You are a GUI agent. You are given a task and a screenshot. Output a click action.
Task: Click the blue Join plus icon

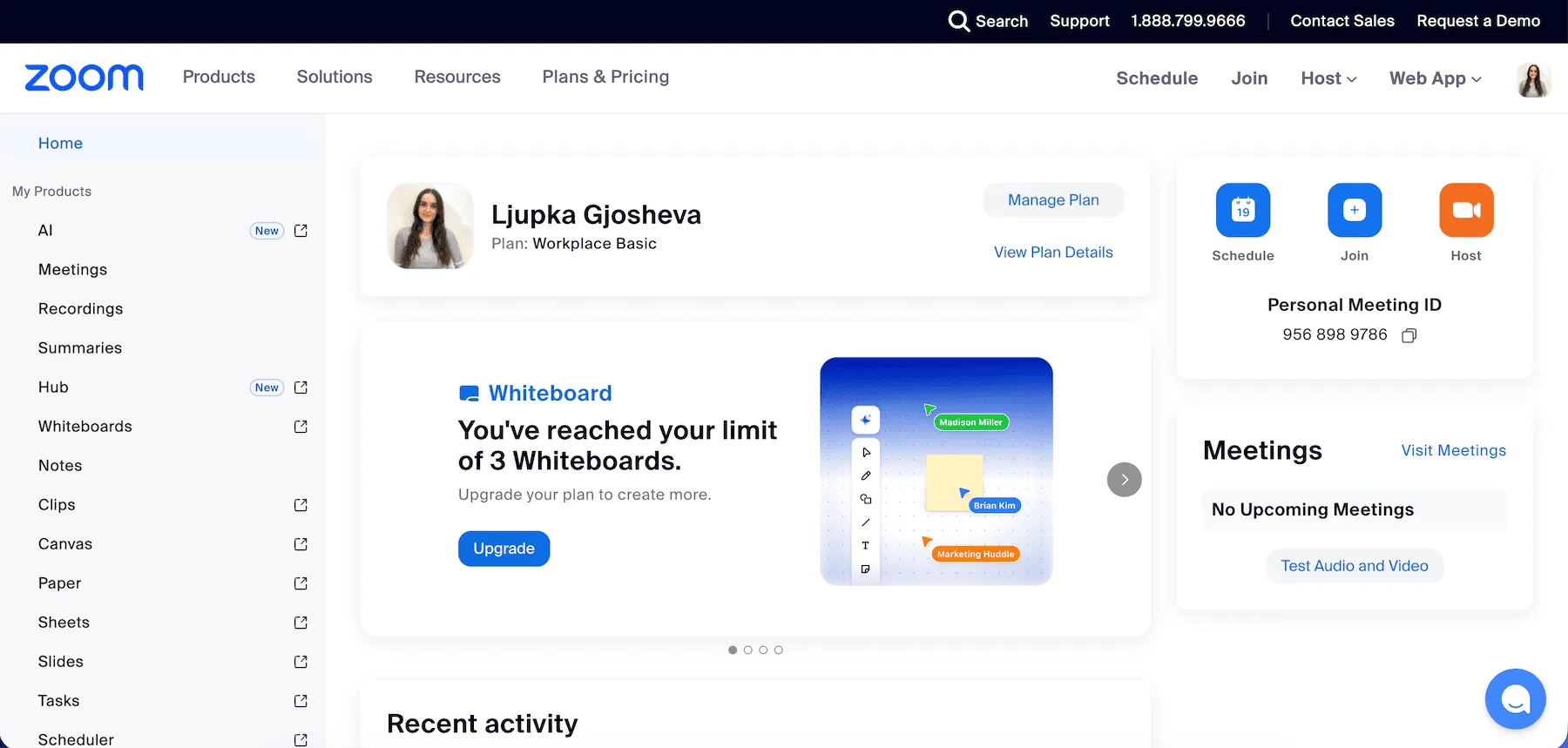[1355, 210]
